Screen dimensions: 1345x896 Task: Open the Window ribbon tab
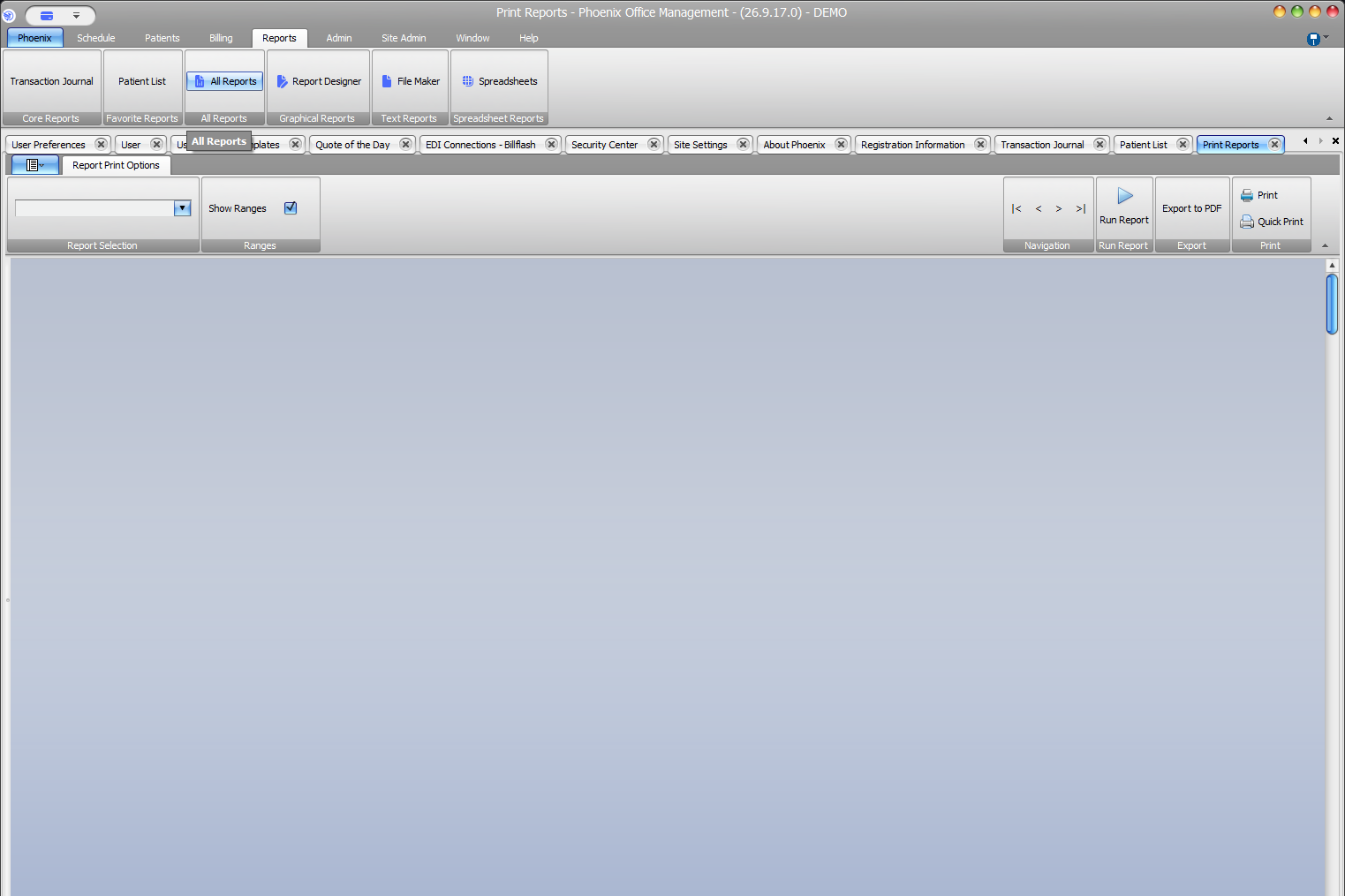pos(472,38)
